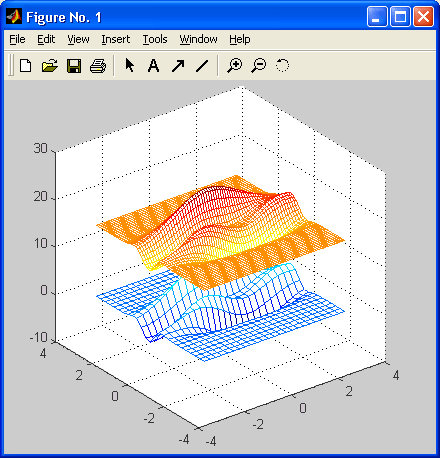Enable the Zoom Out magnifier tool
This screenshot has width=440, height=458.
tap(259, 65)
